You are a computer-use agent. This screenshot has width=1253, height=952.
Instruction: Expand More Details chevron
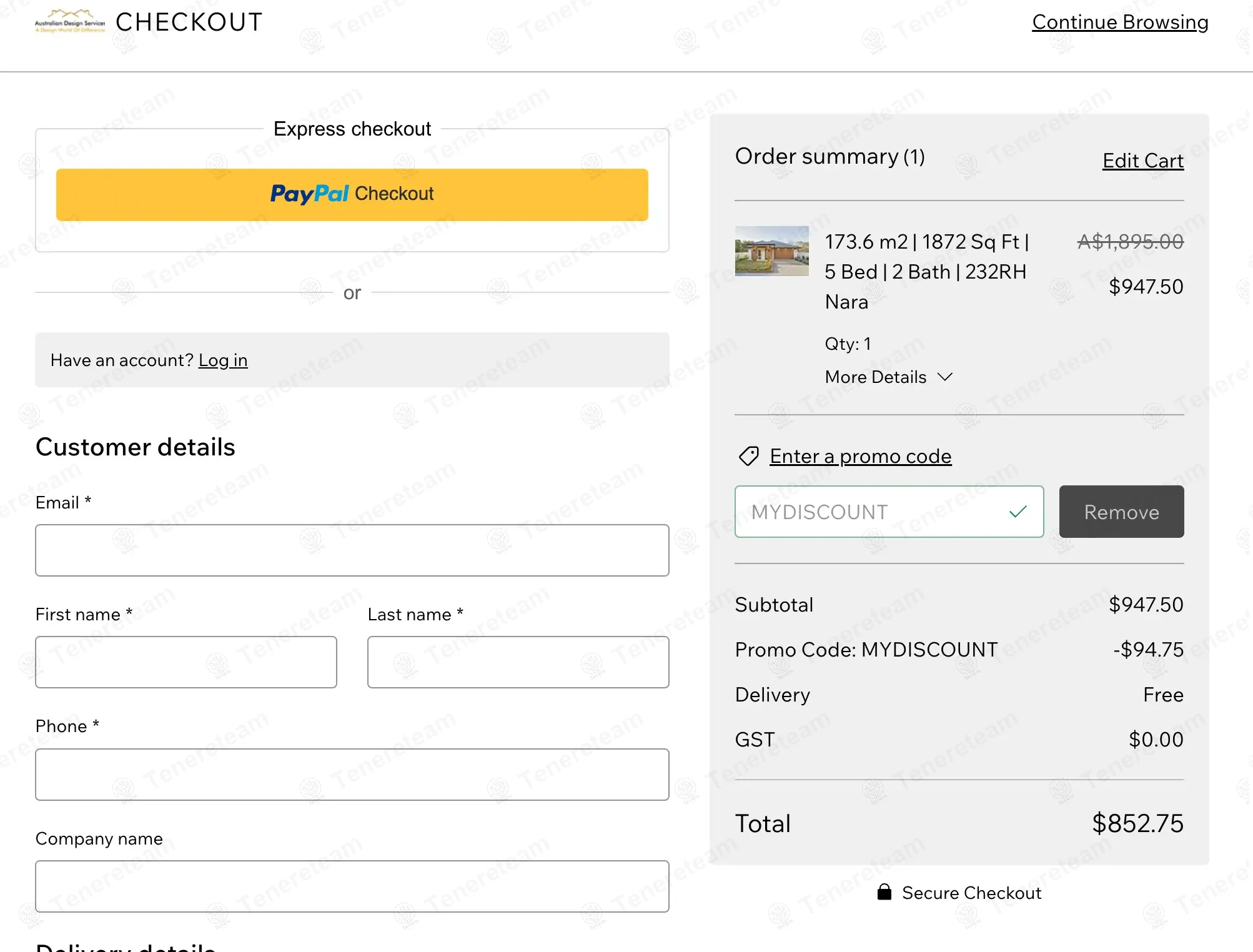click(x=945, y=377)
